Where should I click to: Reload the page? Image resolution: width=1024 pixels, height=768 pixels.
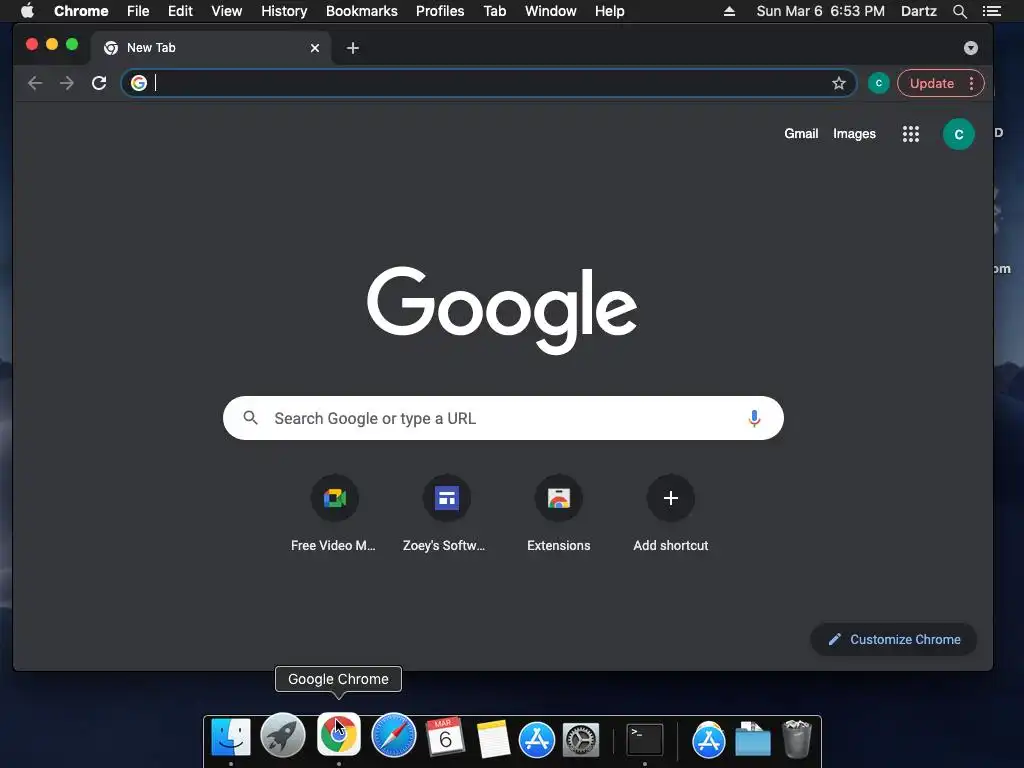[99, 83]
